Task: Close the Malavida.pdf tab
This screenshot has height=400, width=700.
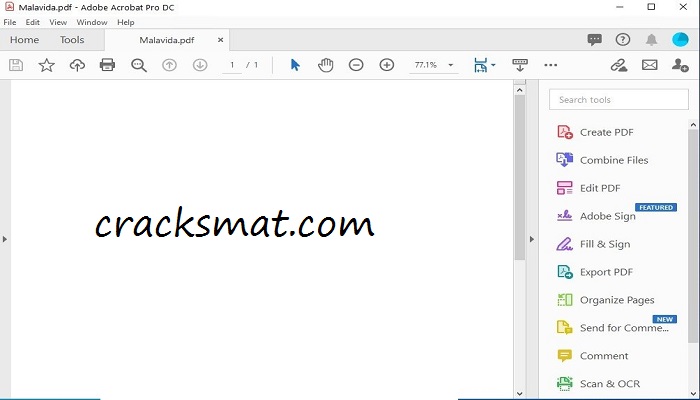Action: (220, 40)
